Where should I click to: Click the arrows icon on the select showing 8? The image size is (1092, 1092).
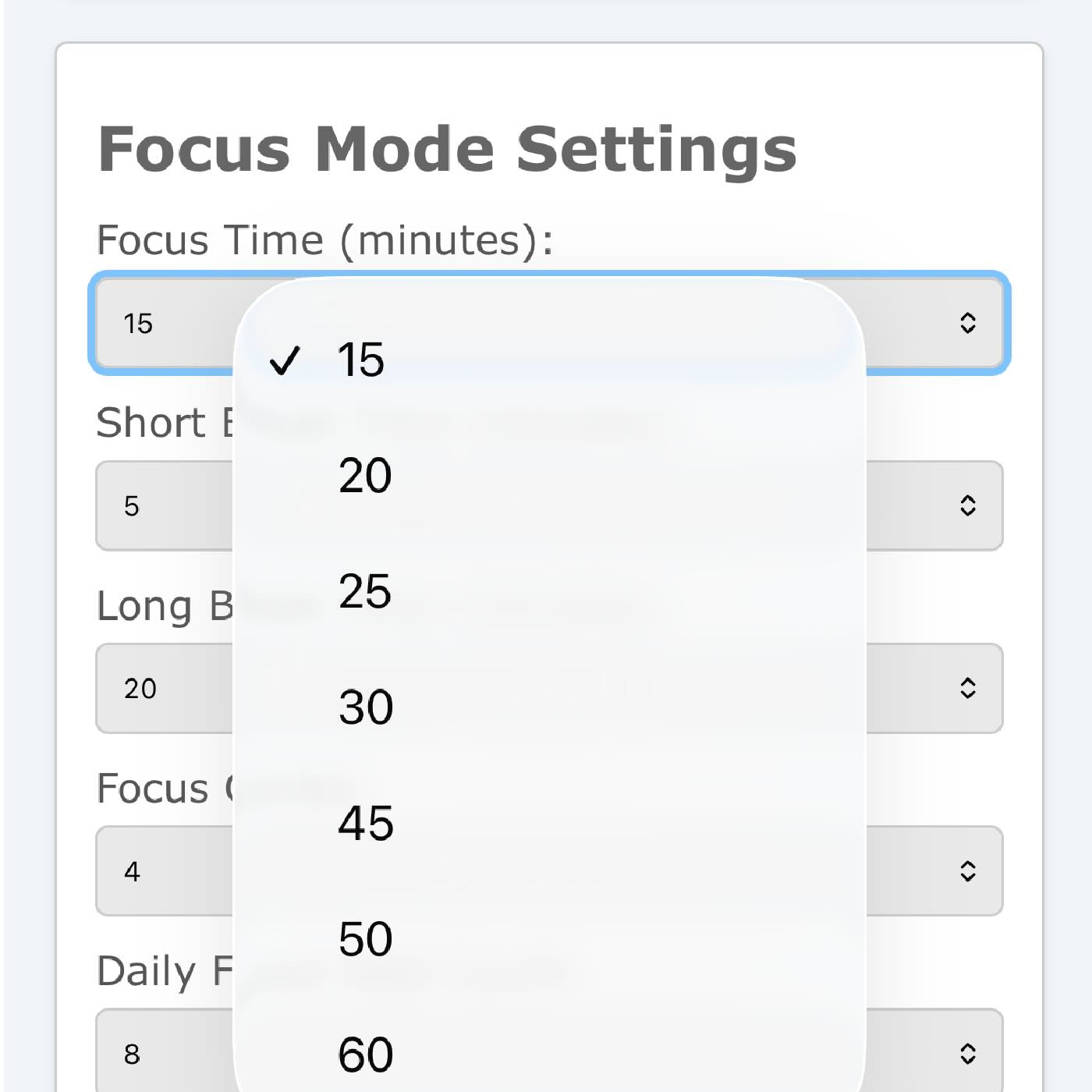[x=967, y=1053]
